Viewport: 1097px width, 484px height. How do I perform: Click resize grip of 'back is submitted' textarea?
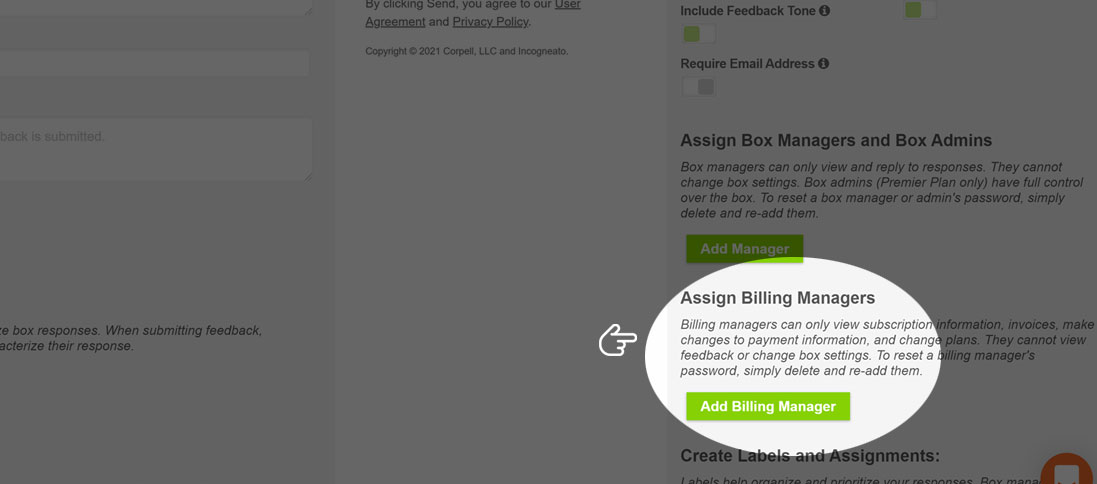click(x=308, y=176)
